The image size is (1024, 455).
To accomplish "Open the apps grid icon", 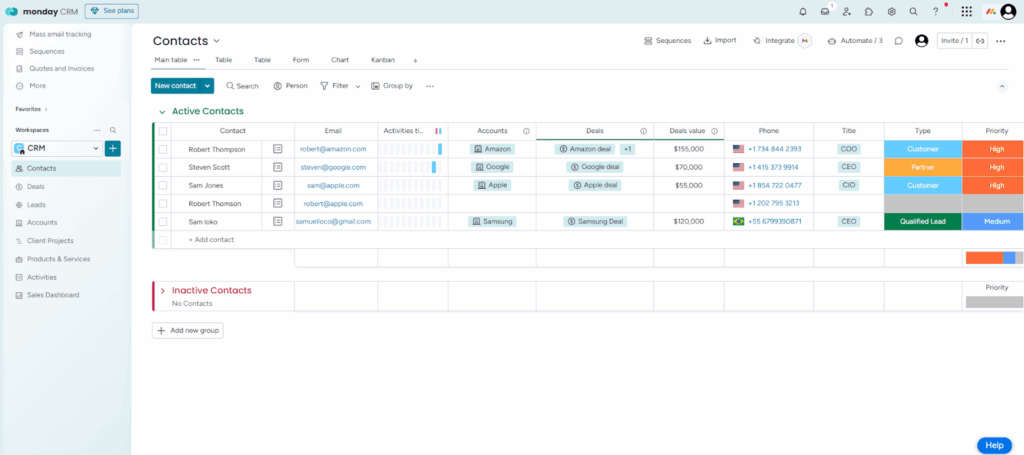I will tap(966, 12).
